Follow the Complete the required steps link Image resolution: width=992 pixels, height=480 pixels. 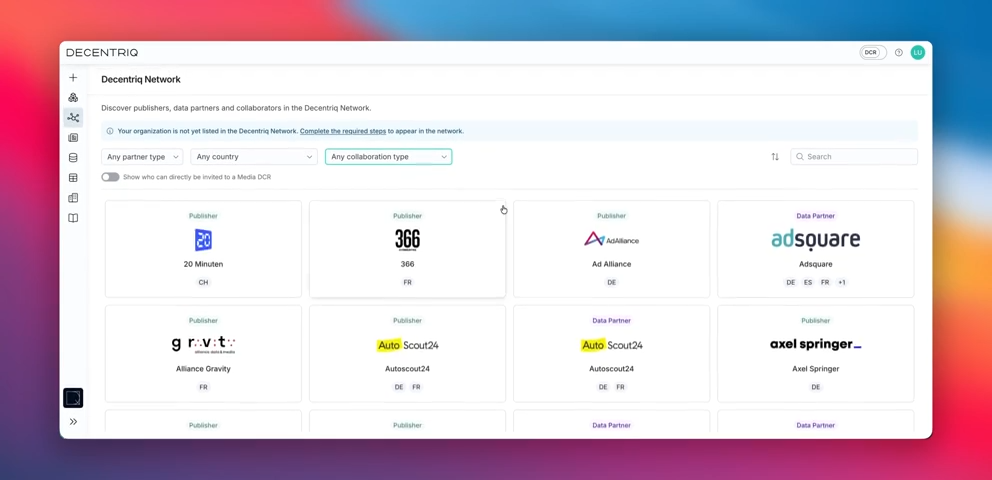pos(343,132)
